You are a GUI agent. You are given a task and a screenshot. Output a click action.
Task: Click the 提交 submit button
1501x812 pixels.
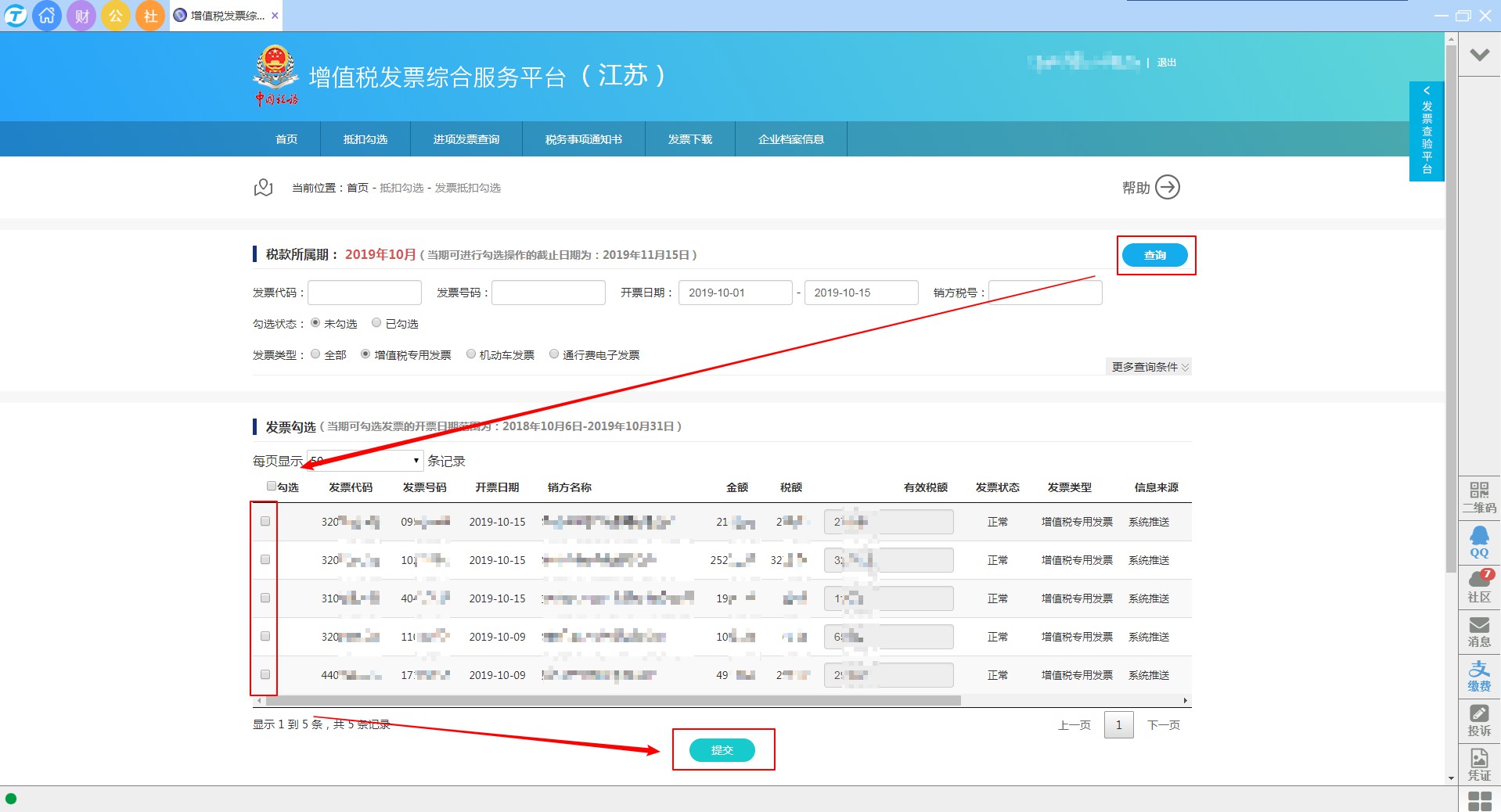[x=722, y=750]
